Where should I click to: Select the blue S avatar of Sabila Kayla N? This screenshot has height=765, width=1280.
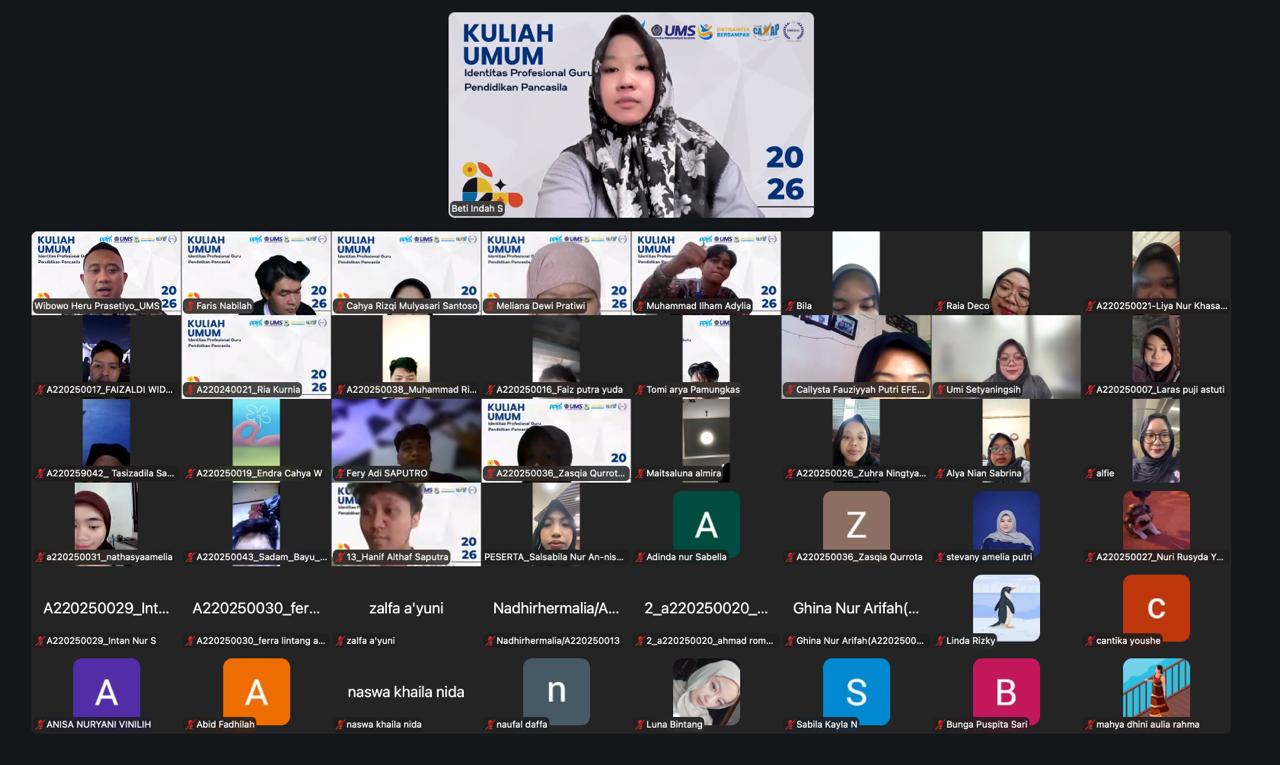click(x=856, y=691)
